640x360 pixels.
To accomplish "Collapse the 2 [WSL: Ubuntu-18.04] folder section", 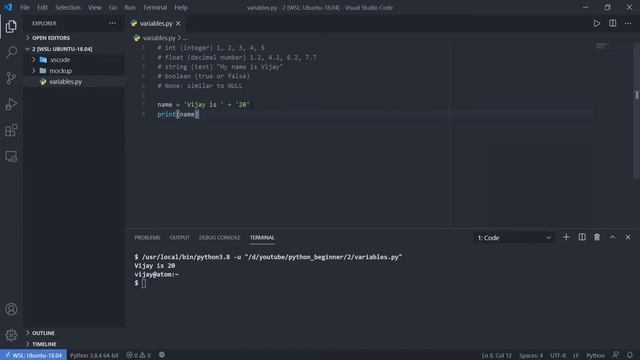I will 73,49.
